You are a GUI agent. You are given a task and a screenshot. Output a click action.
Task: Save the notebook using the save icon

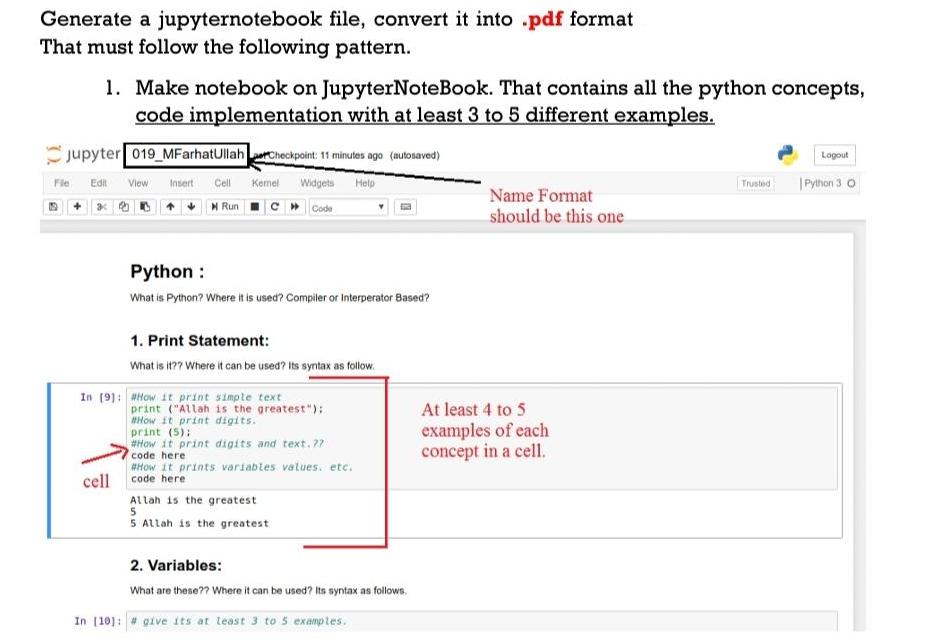tap(54, 207)
